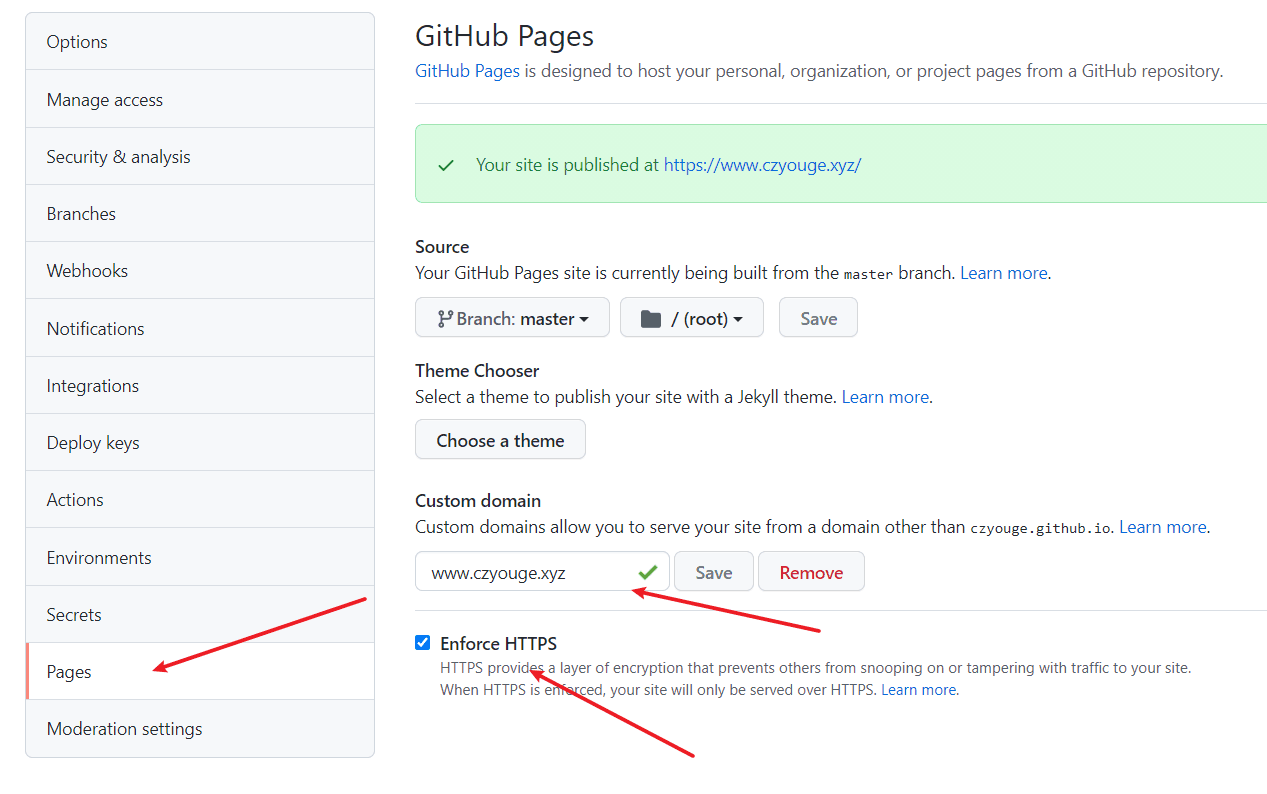Click the green domain verified checkmark
Screen dimensions: 1267x794
(648, 572)
